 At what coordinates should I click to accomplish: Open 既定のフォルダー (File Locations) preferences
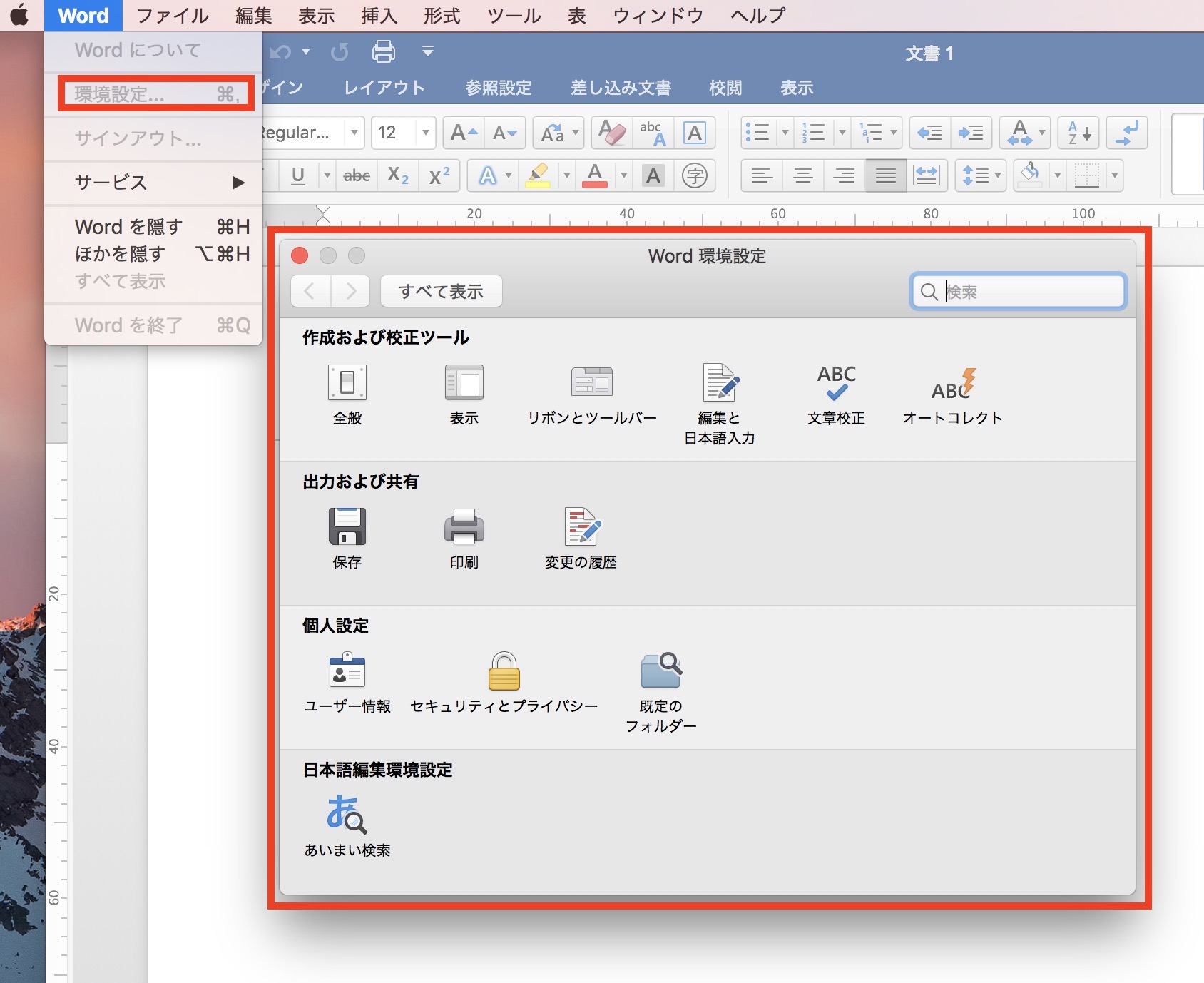[661, 693]
